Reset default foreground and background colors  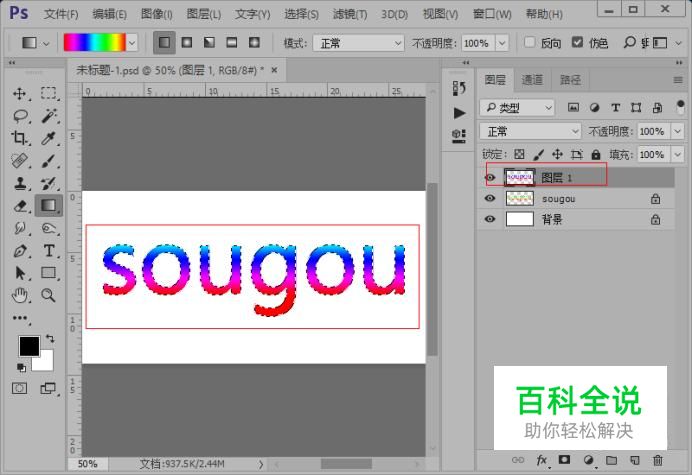[x=21, y=367]
